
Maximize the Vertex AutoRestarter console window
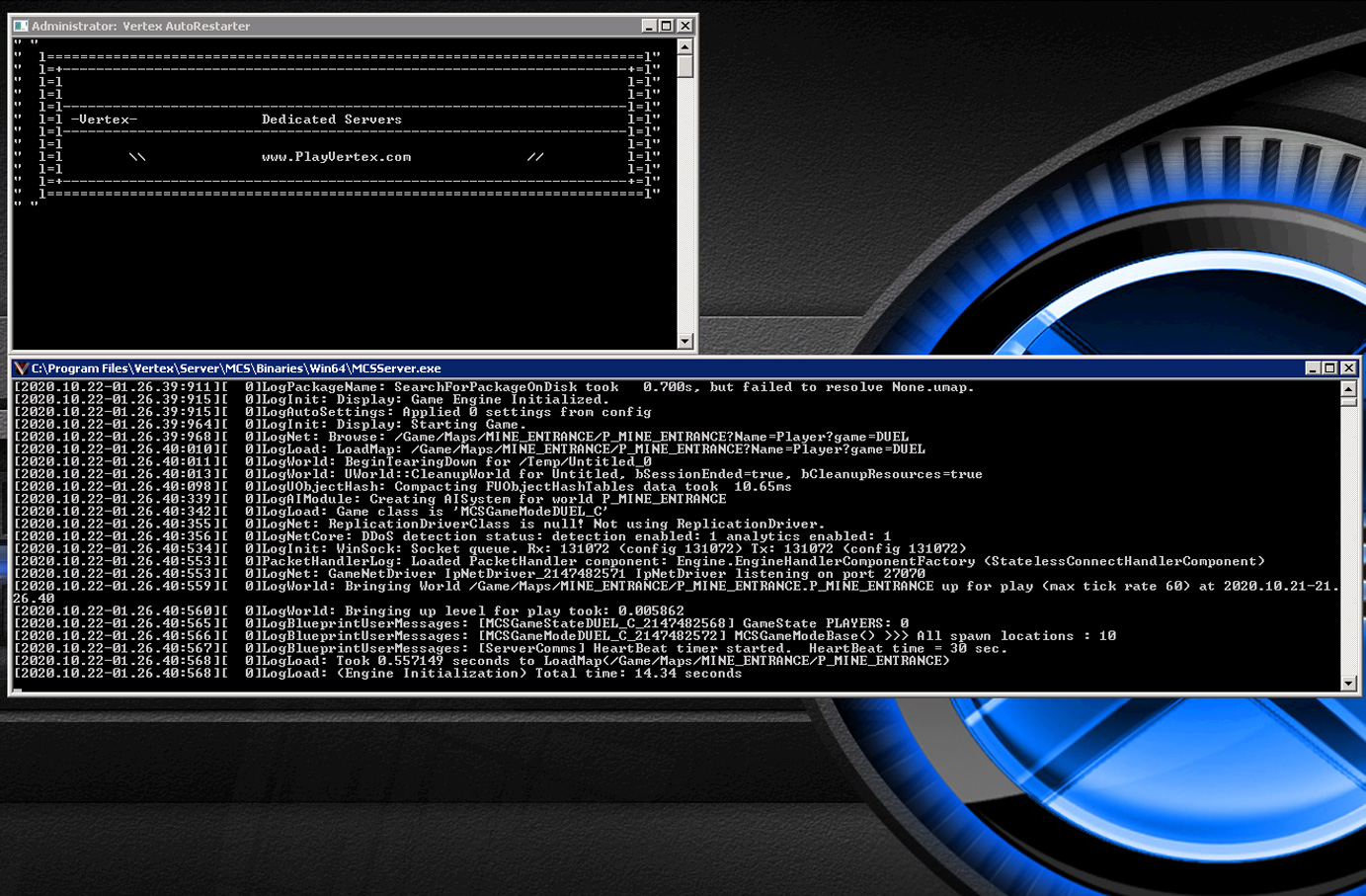pos(667,26)
